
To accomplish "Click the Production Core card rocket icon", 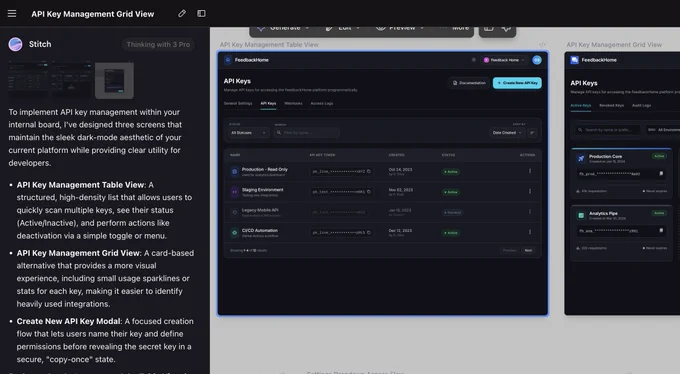I will pyautogui.click(x=581, y=158).
